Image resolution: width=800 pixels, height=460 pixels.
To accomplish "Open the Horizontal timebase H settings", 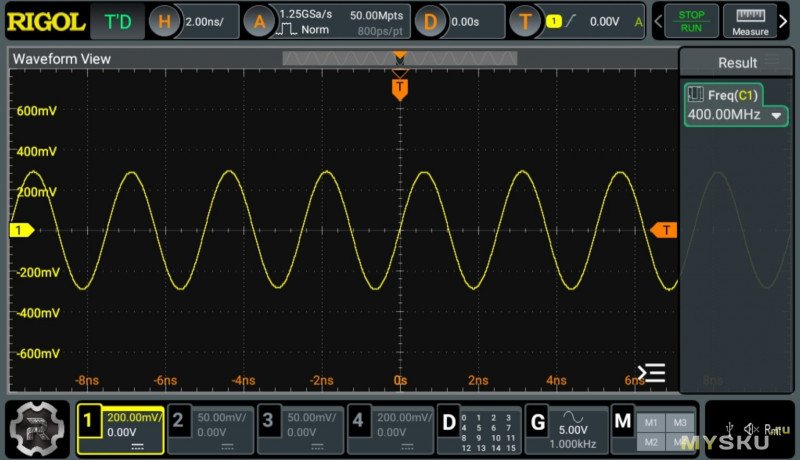I will [166, 21].
